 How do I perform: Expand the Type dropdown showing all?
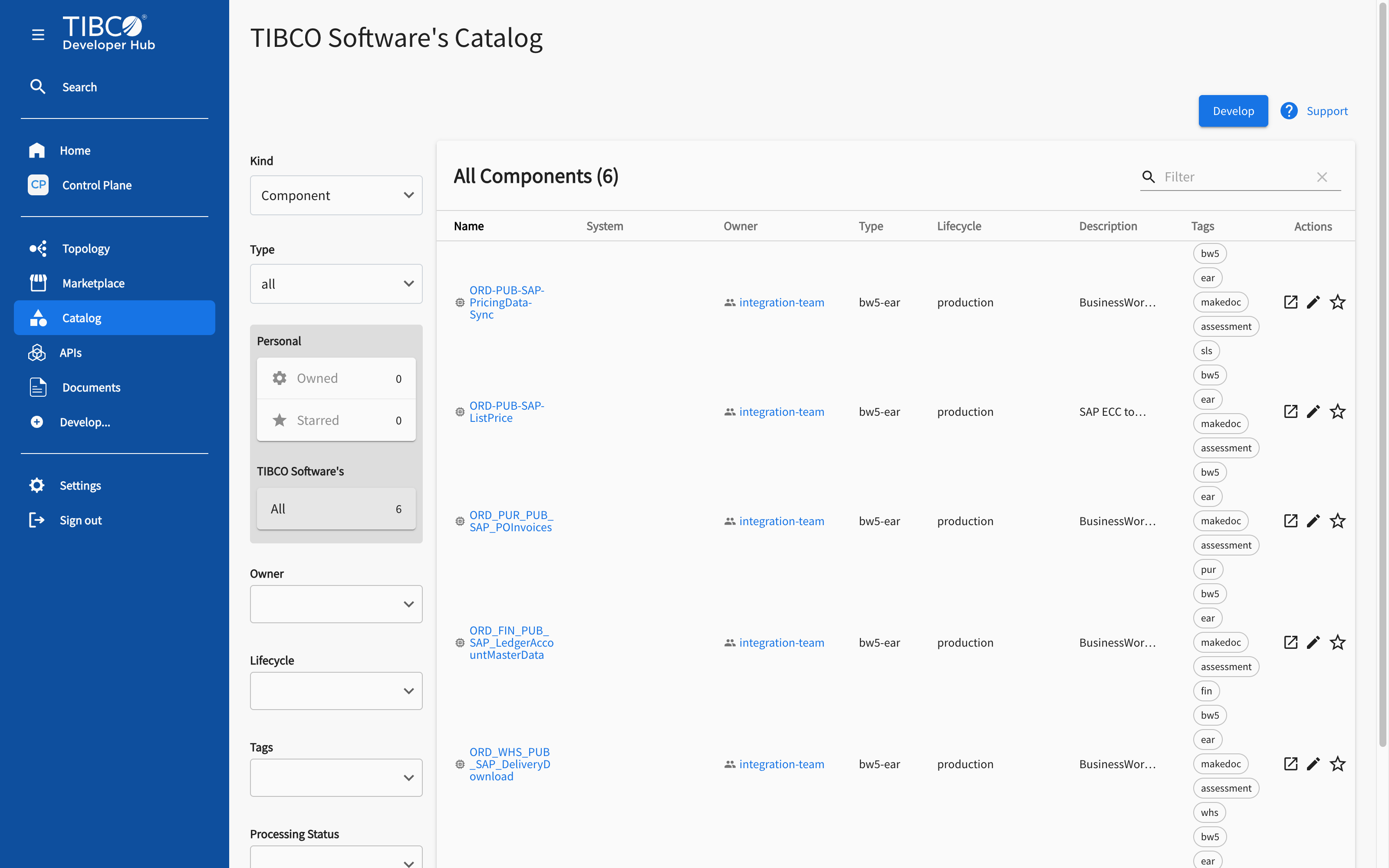point(336,283)
